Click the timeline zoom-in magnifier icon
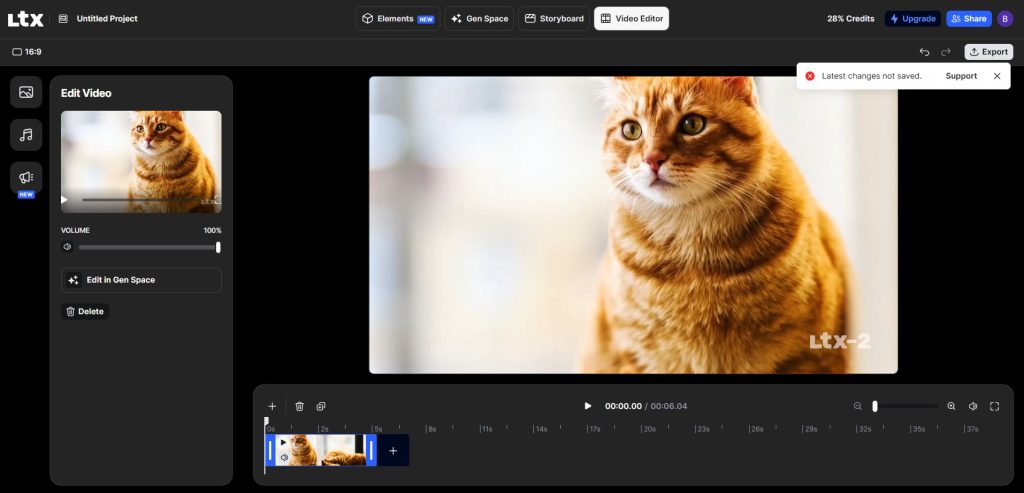 [x=951, y=406]
